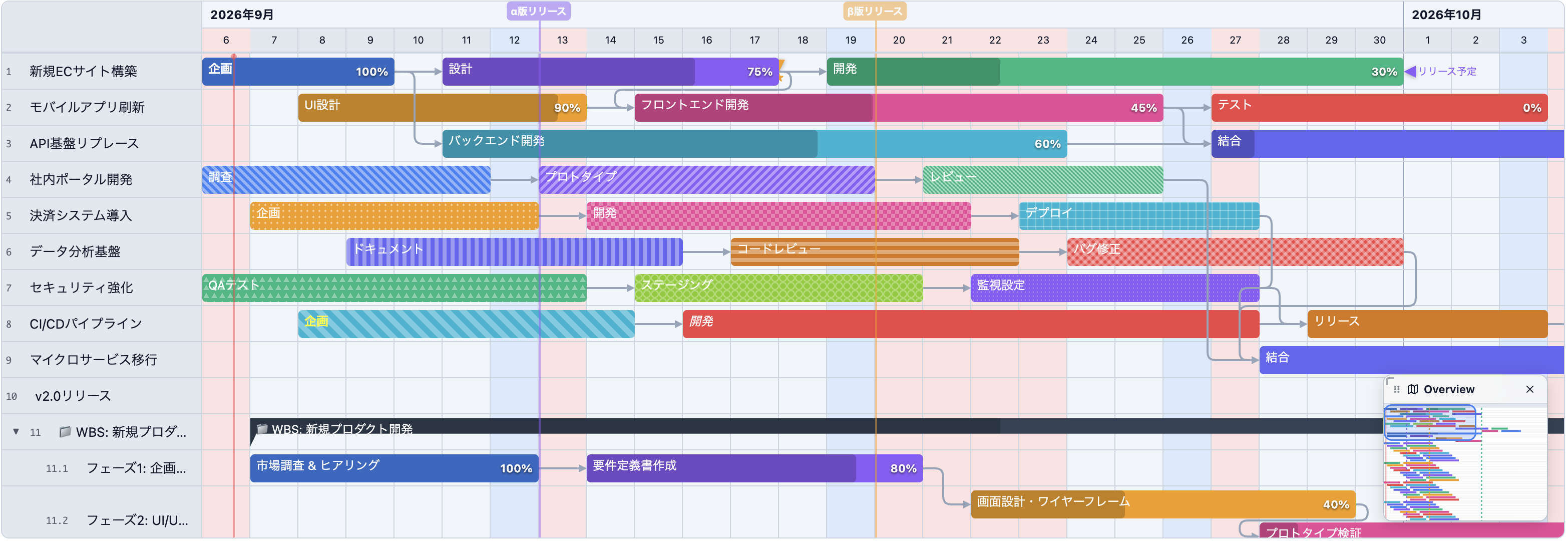1568x542 pixels.
Task: Select the α版リリース milestone marker
Action: [539, 11]
